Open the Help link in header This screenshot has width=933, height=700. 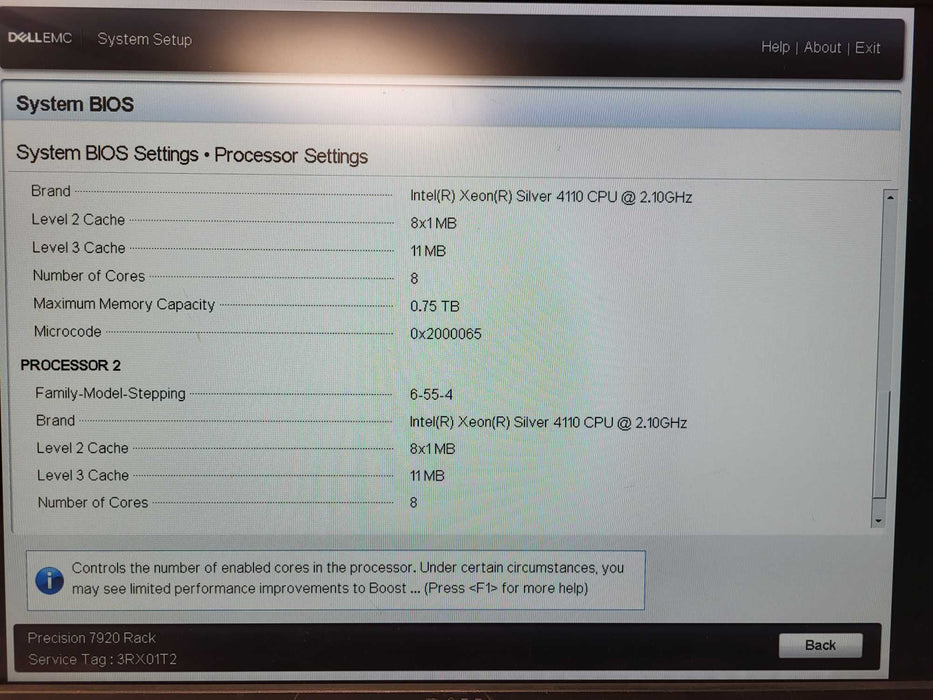(775, 47)
